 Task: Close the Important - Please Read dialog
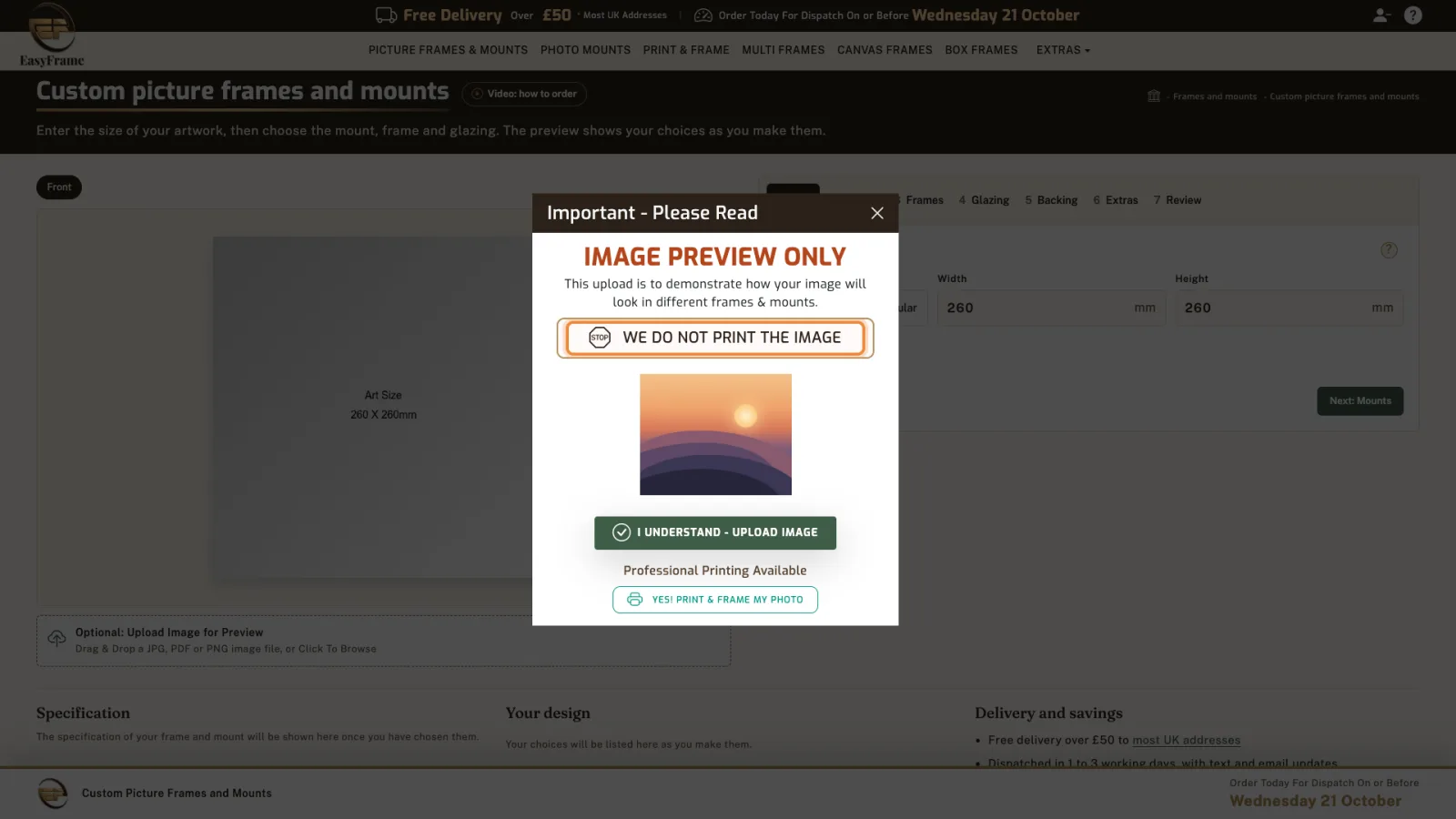(x=877, y=213)
